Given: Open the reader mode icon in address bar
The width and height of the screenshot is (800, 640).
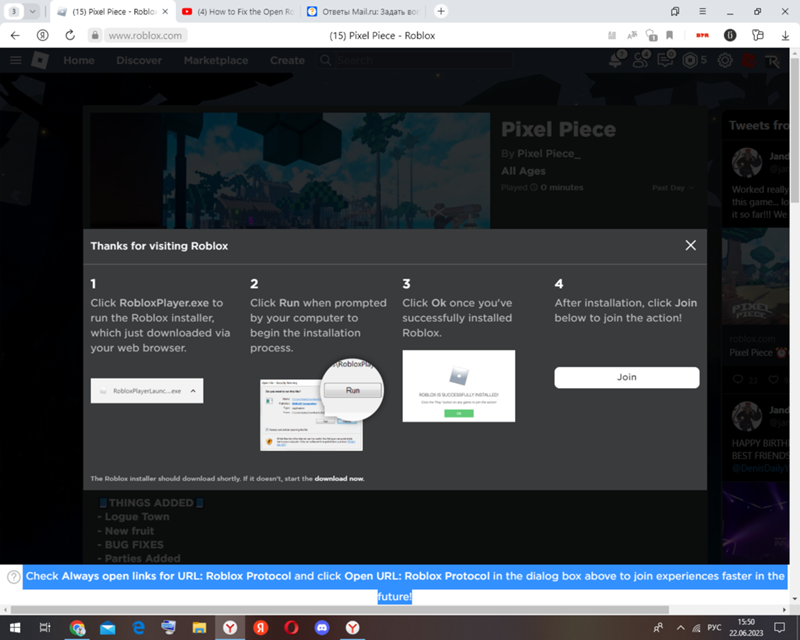Looking at the screenshot, I should coord(612,35).
